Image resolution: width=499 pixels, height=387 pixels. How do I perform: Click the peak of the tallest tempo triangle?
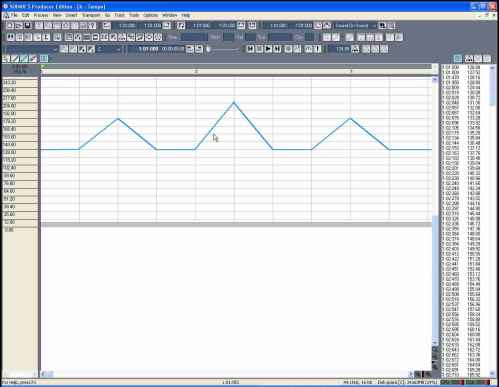point(234,102)
